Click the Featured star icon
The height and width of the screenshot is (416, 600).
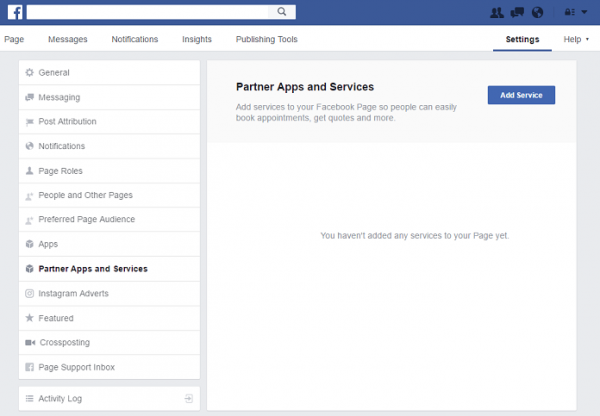[x=29, y=318]
